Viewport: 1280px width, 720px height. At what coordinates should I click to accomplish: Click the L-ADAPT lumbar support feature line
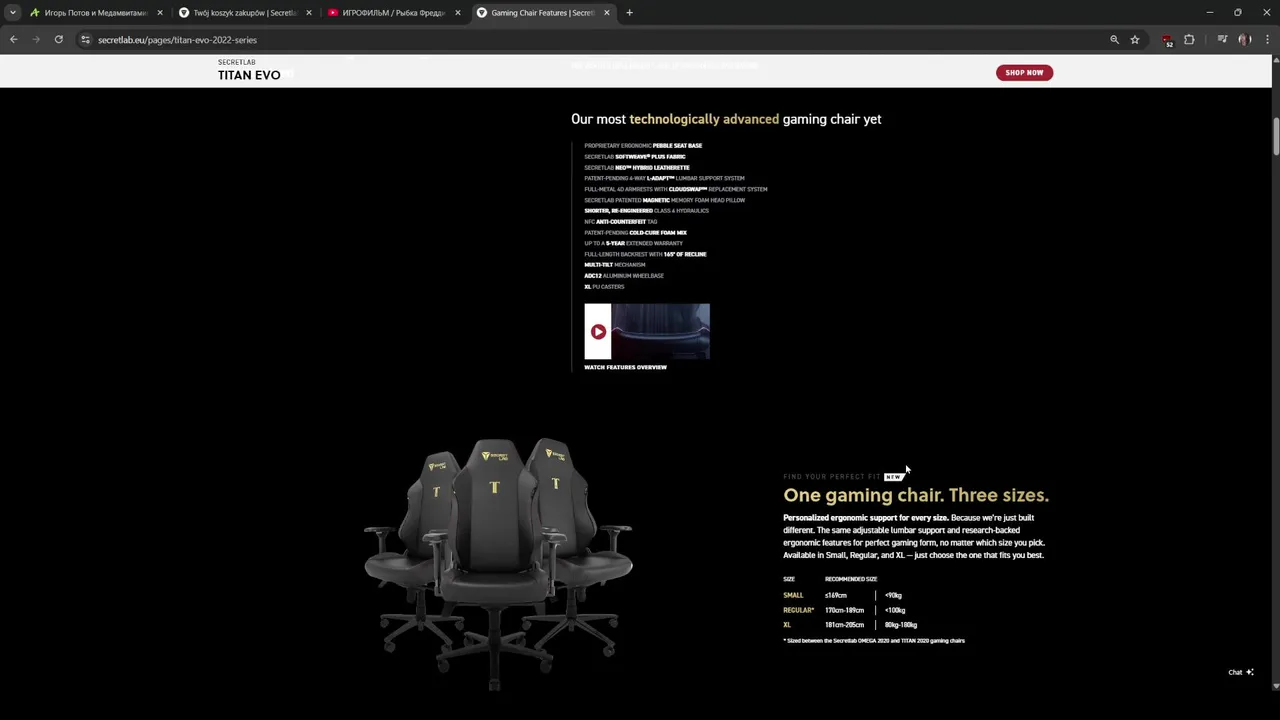click(664, 178)
